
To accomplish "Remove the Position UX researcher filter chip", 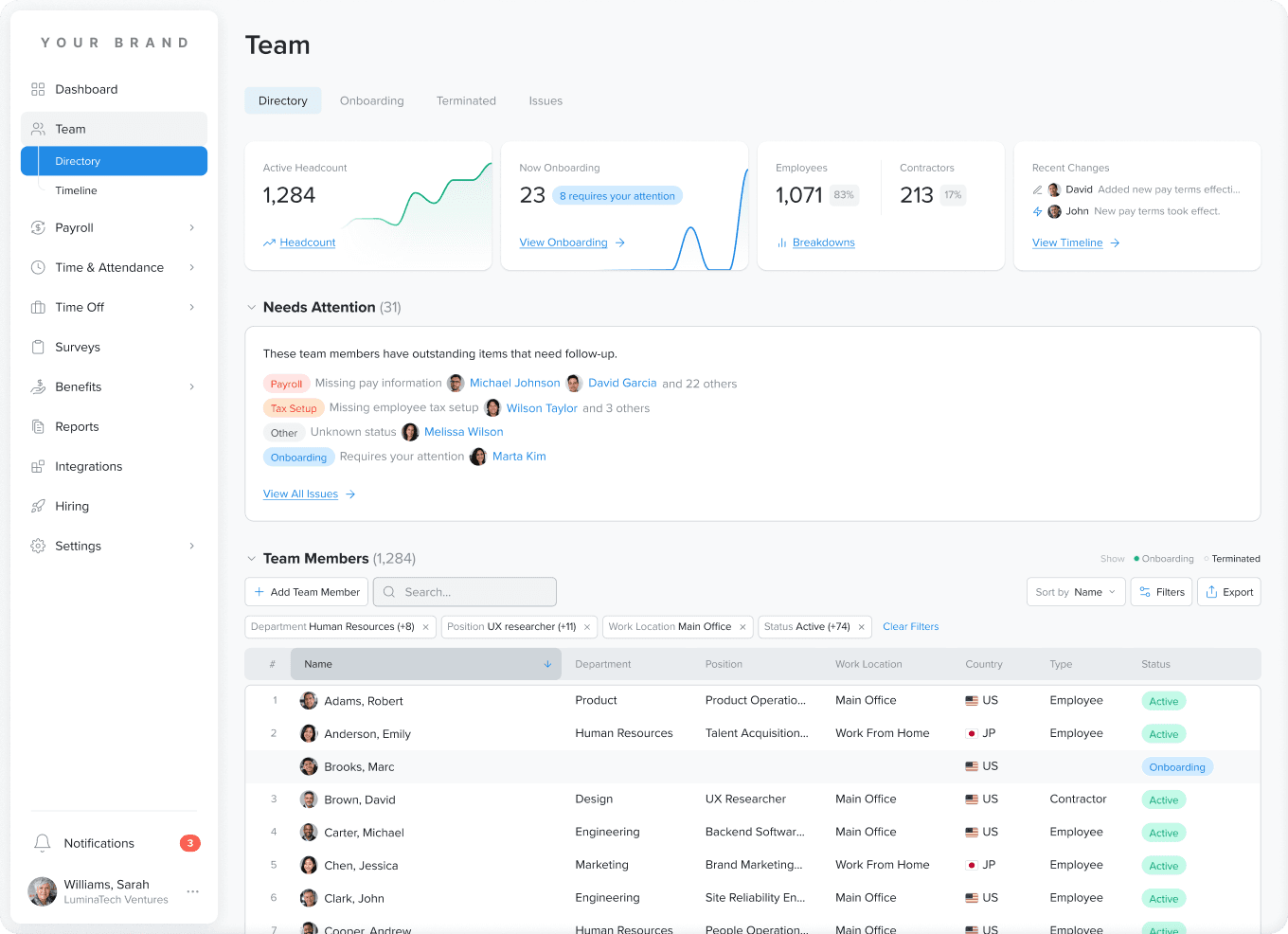I will [587, 627].
